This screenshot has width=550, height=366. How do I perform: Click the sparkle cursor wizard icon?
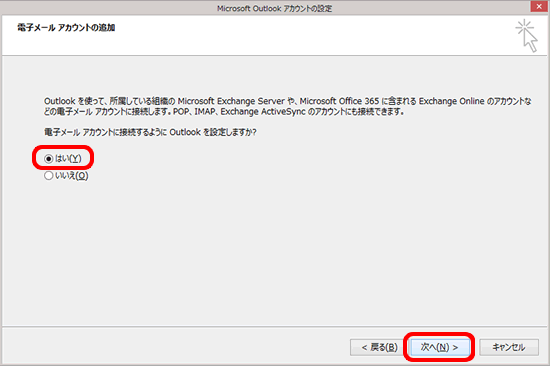pos(526,36)
